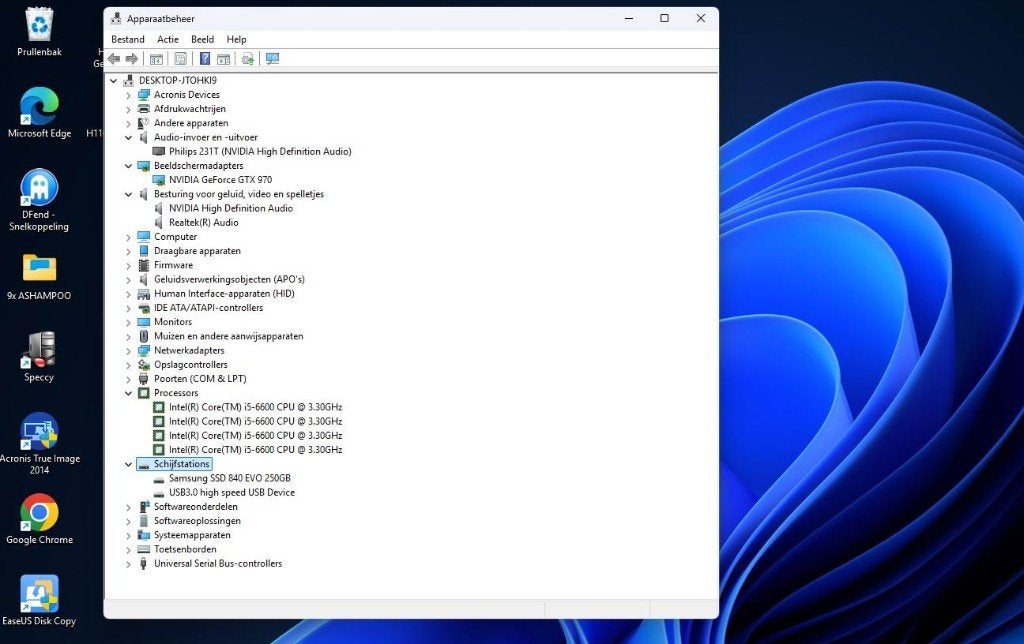Screen dimensions: 1024x644
Task: Click the Apparaatbeheer title bar icon
Action: [x=116, y=18]
